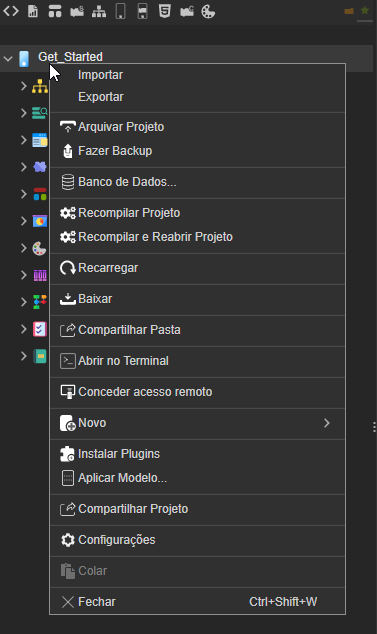377x634 pixels.
Task: Click the code brackets icon in top toolbar
Action: tap(11, 11)
